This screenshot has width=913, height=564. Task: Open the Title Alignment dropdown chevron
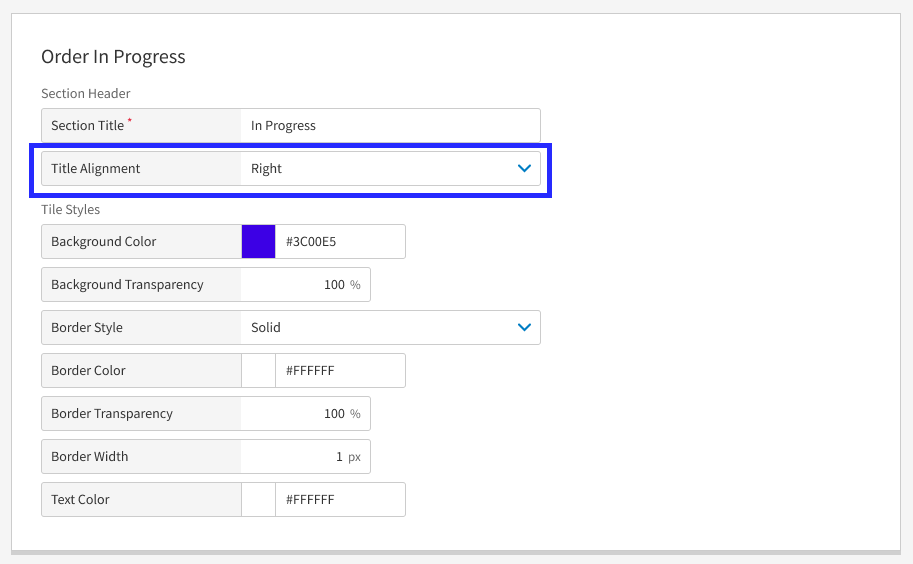(524, 169)
